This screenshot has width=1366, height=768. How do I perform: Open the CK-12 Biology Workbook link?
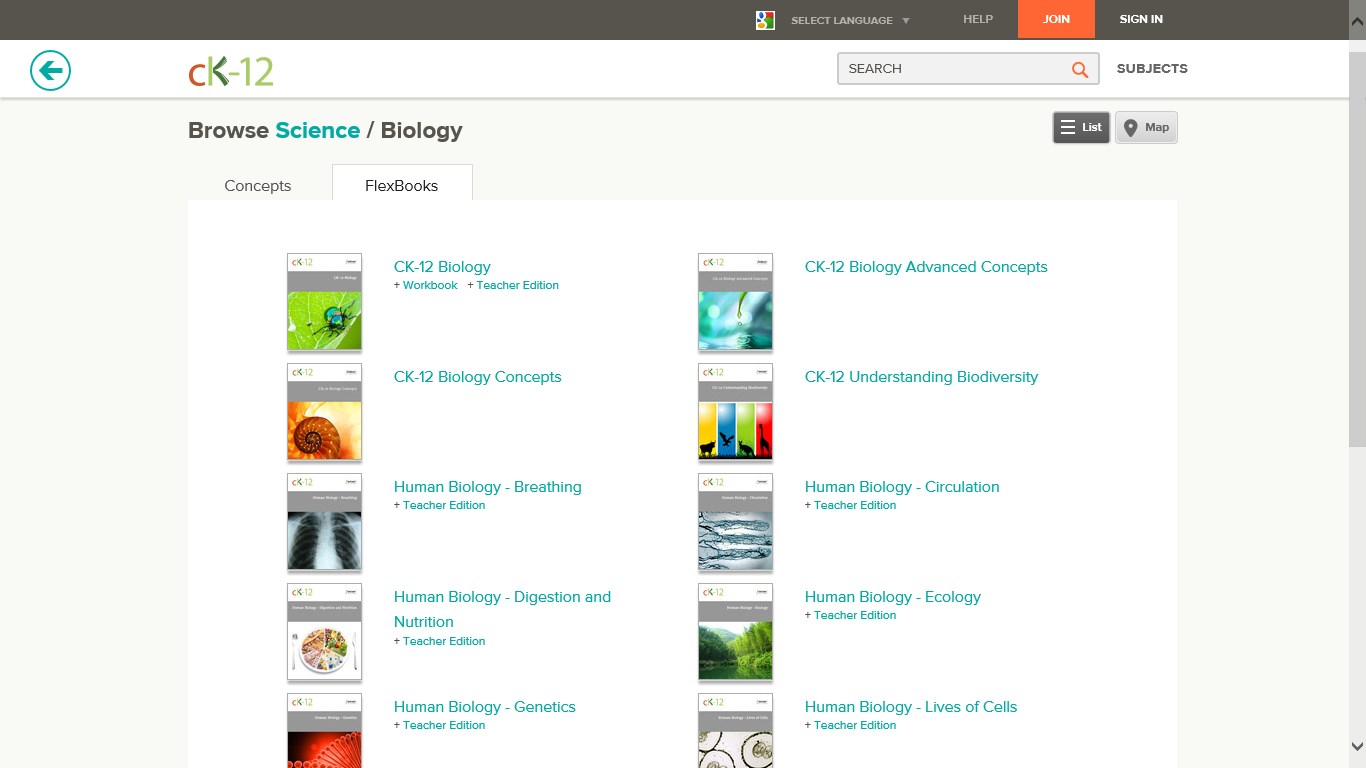click(x=430, y=286)
